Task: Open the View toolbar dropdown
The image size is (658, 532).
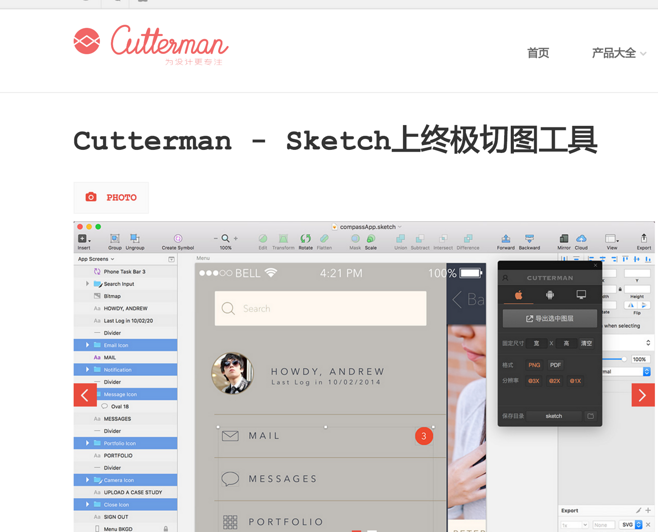Action: (x=612, y=239)
